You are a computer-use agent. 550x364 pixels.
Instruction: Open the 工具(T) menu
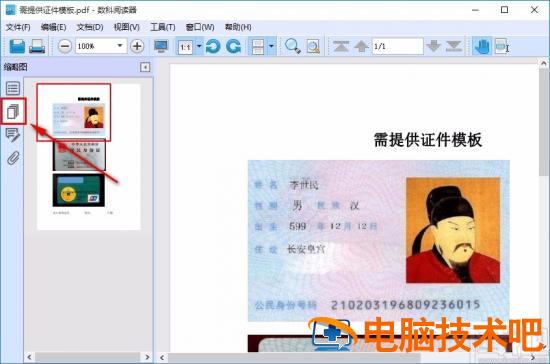(x=163, y=27)
